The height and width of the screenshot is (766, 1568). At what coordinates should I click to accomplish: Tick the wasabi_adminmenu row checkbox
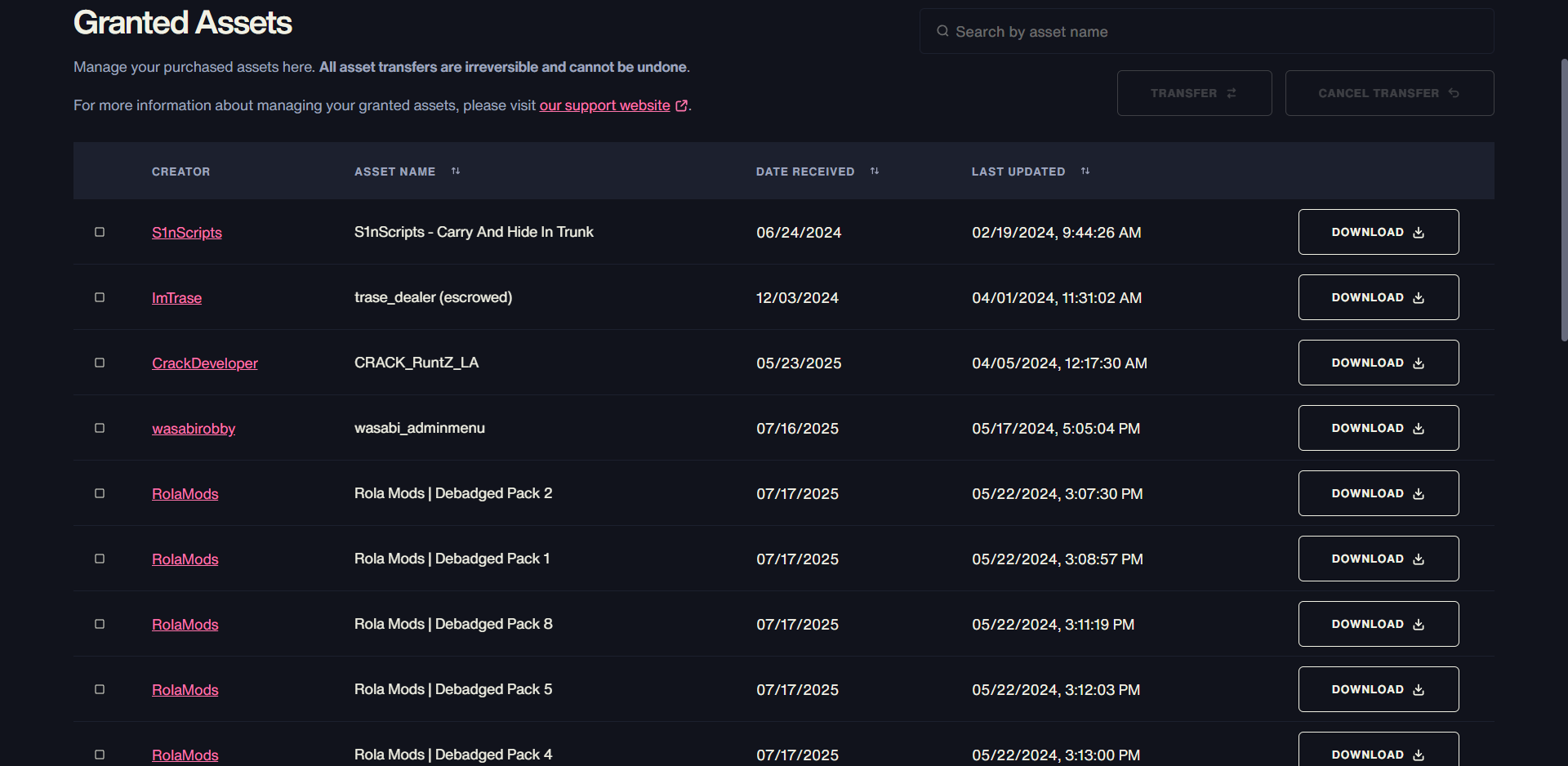point(100,428)
